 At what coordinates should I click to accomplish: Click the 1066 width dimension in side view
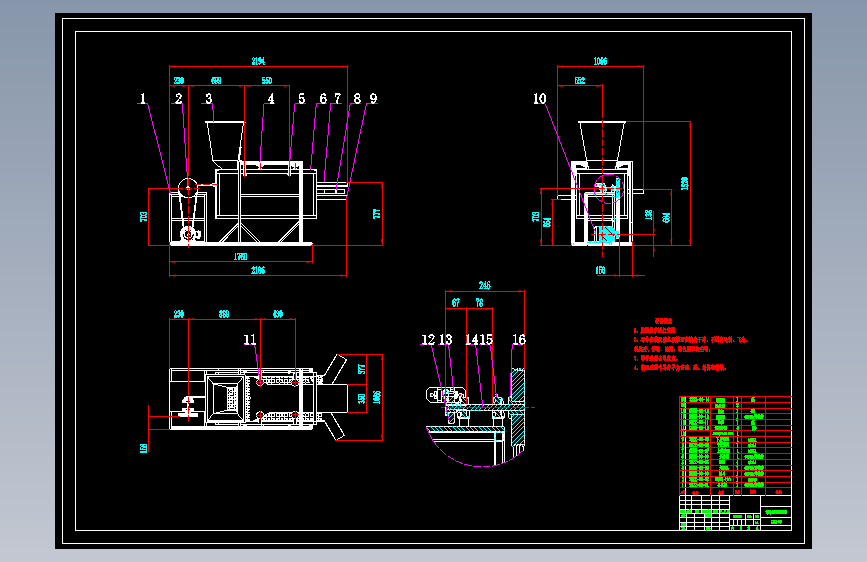tap(600, 61)
